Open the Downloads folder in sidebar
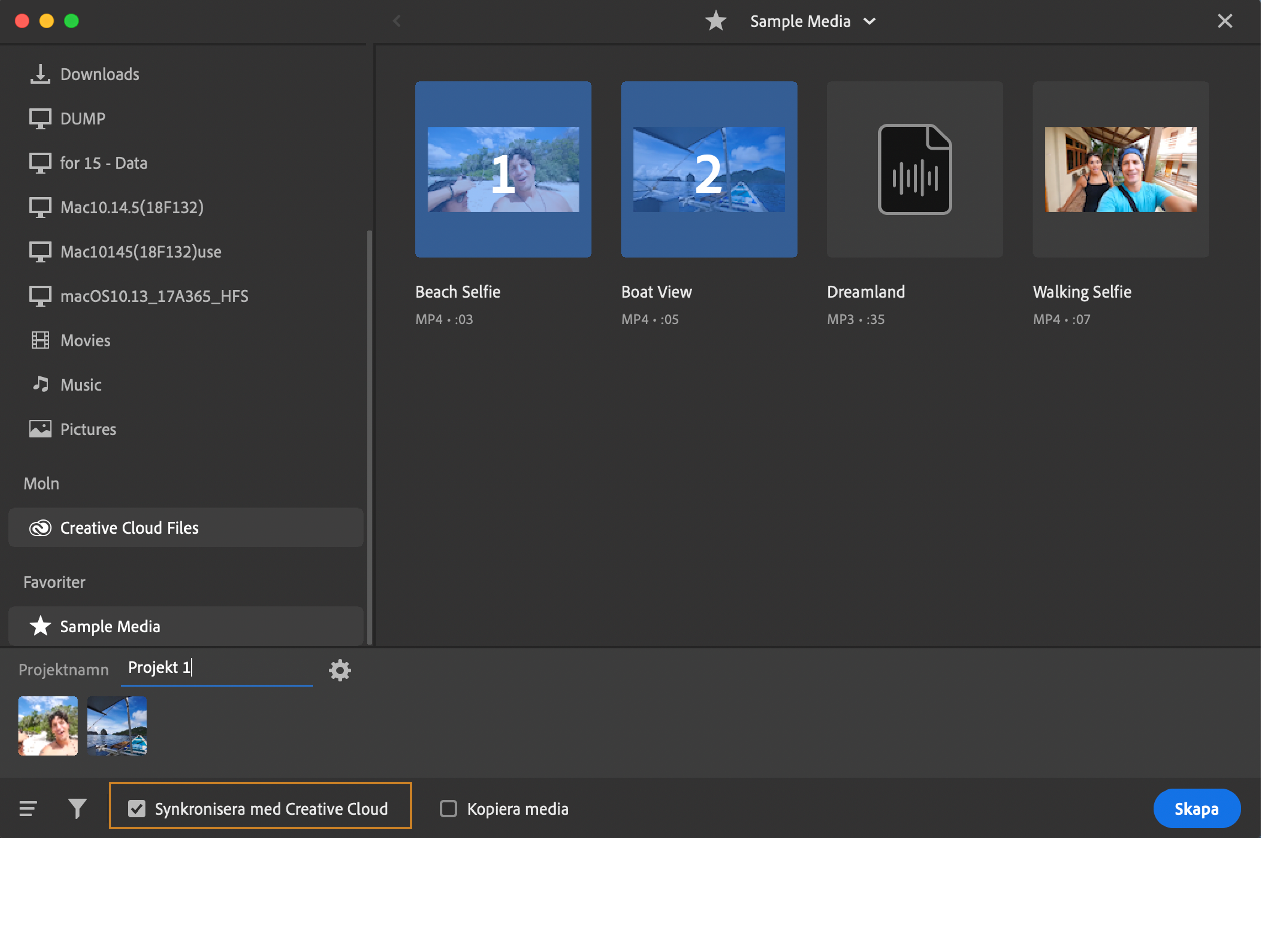This screenshot has width=1261, height=952. coord(99,74)
